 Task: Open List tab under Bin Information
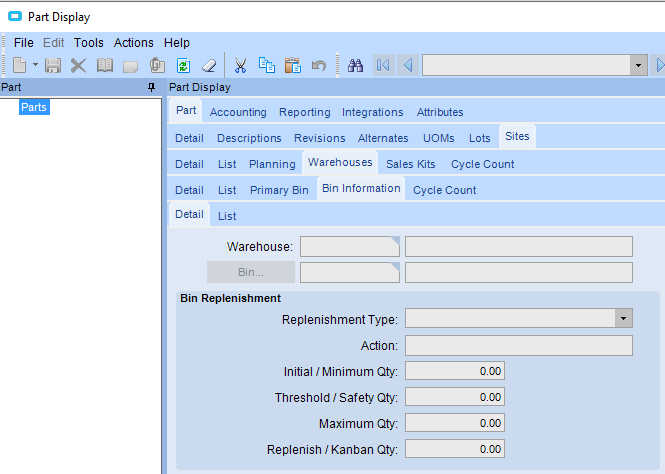click(227, 216)
